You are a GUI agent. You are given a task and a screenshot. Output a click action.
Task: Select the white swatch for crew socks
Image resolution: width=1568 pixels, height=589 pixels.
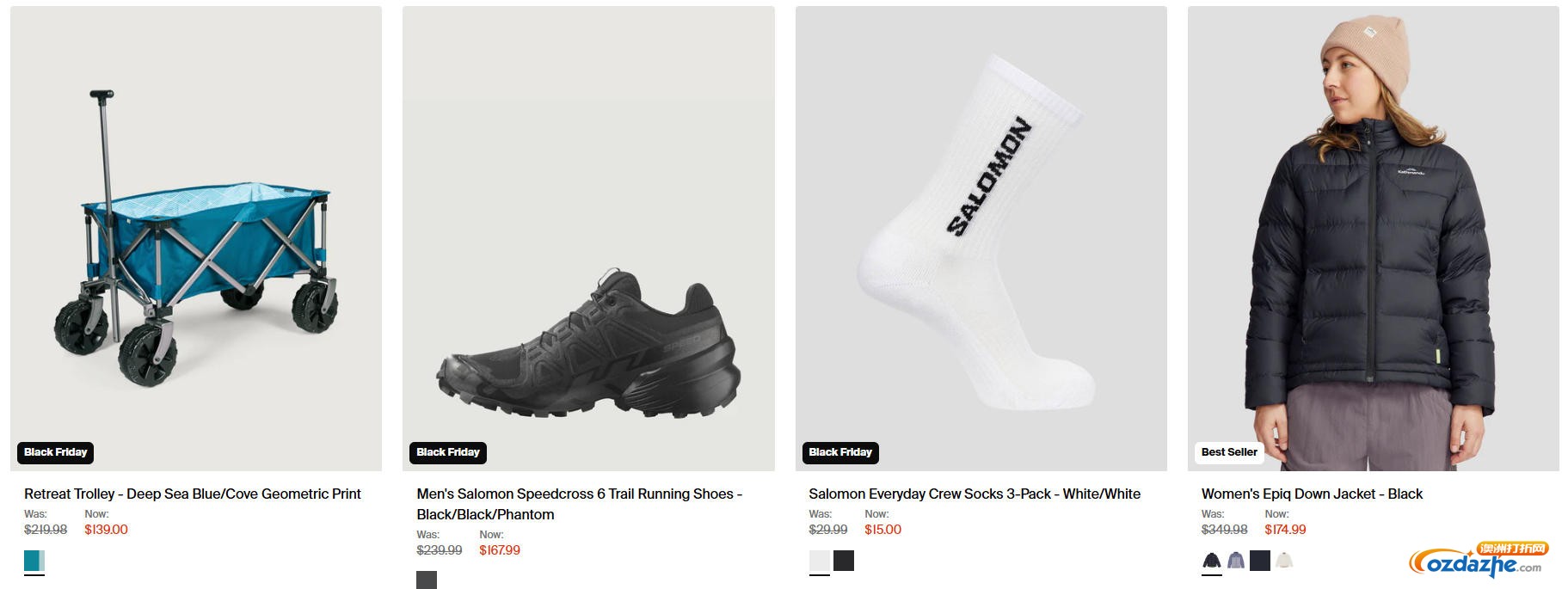click(820, 561)
